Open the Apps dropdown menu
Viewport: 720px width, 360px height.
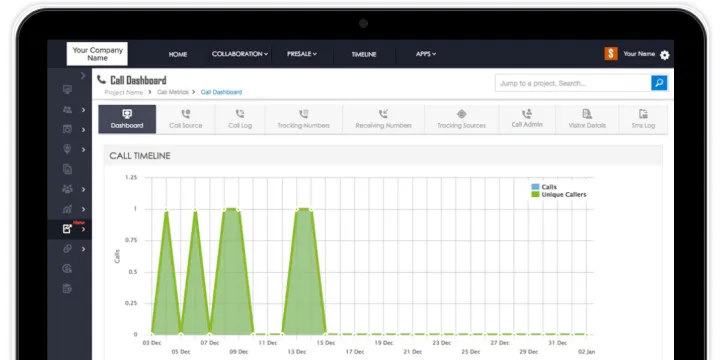(x=426, y=54)
